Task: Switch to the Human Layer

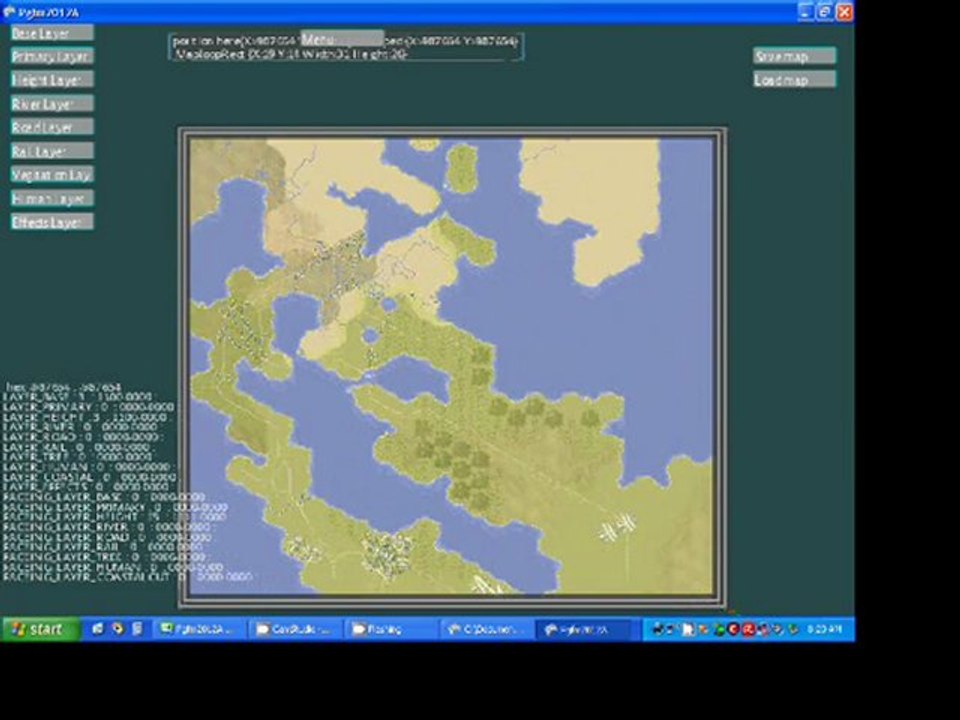Action: (52, 198)
